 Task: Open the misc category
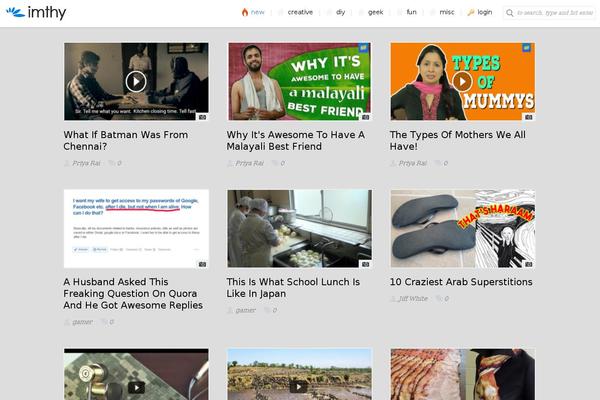447,12
